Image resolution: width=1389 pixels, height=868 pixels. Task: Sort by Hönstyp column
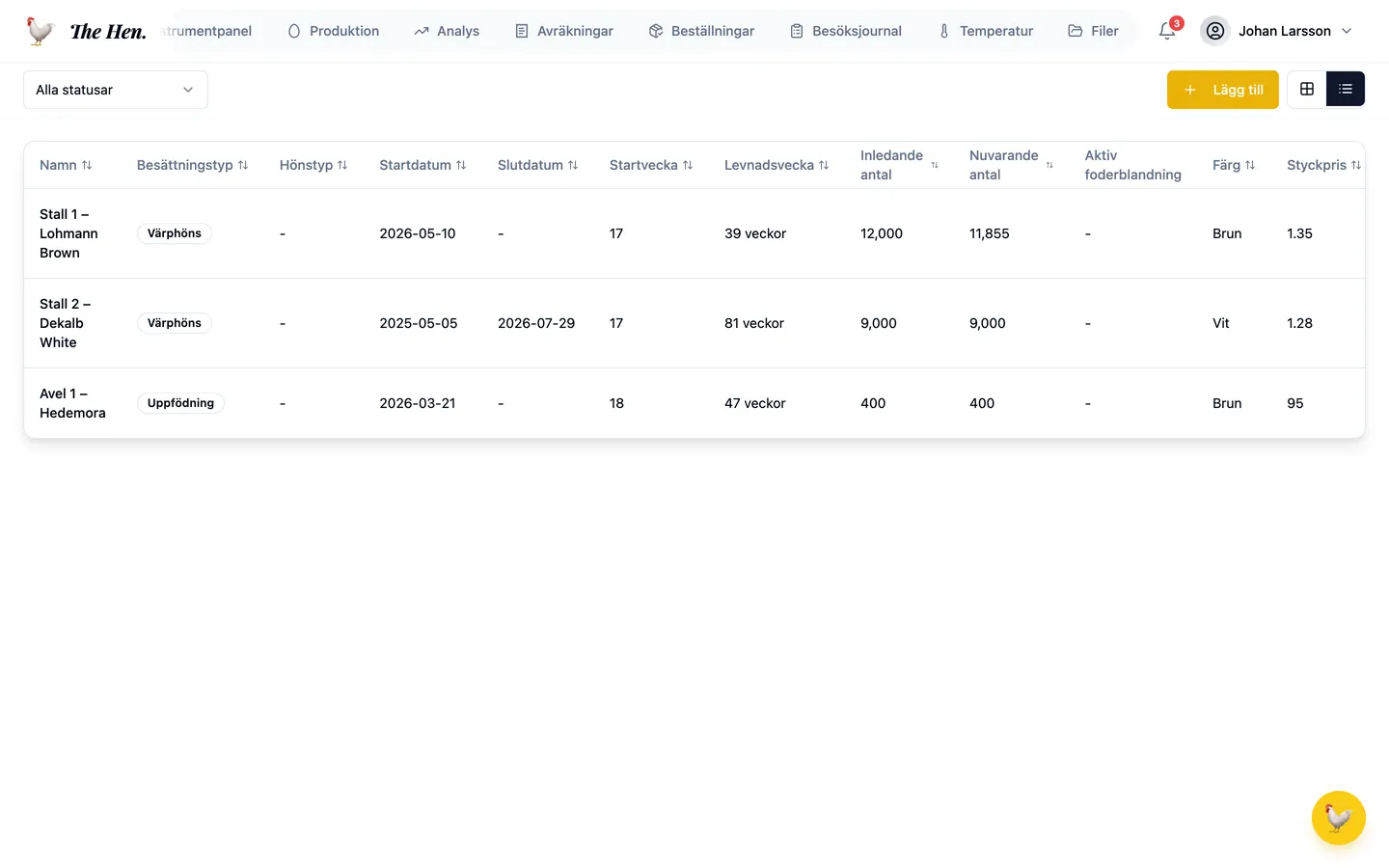[313, 165]
